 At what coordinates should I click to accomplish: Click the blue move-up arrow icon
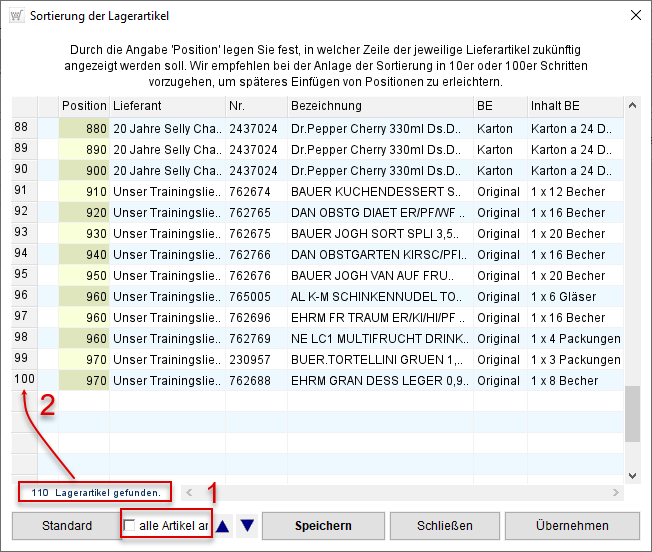click(223, 526)
